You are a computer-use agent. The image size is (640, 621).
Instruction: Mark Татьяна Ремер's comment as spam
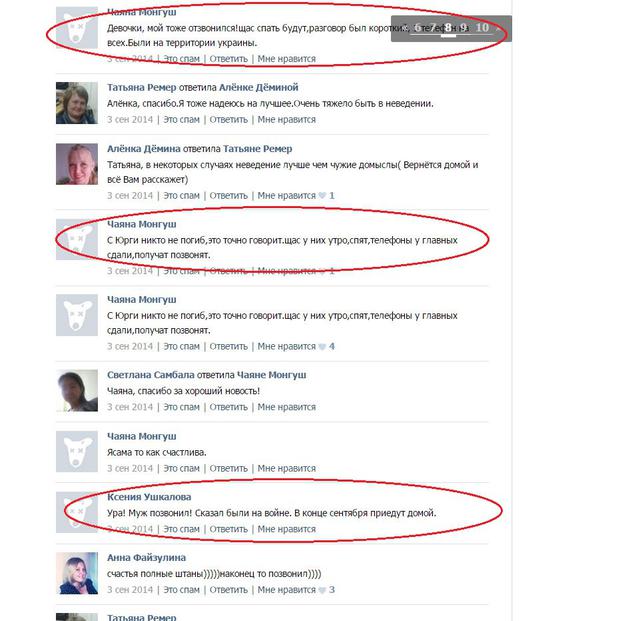coord(182,120)
